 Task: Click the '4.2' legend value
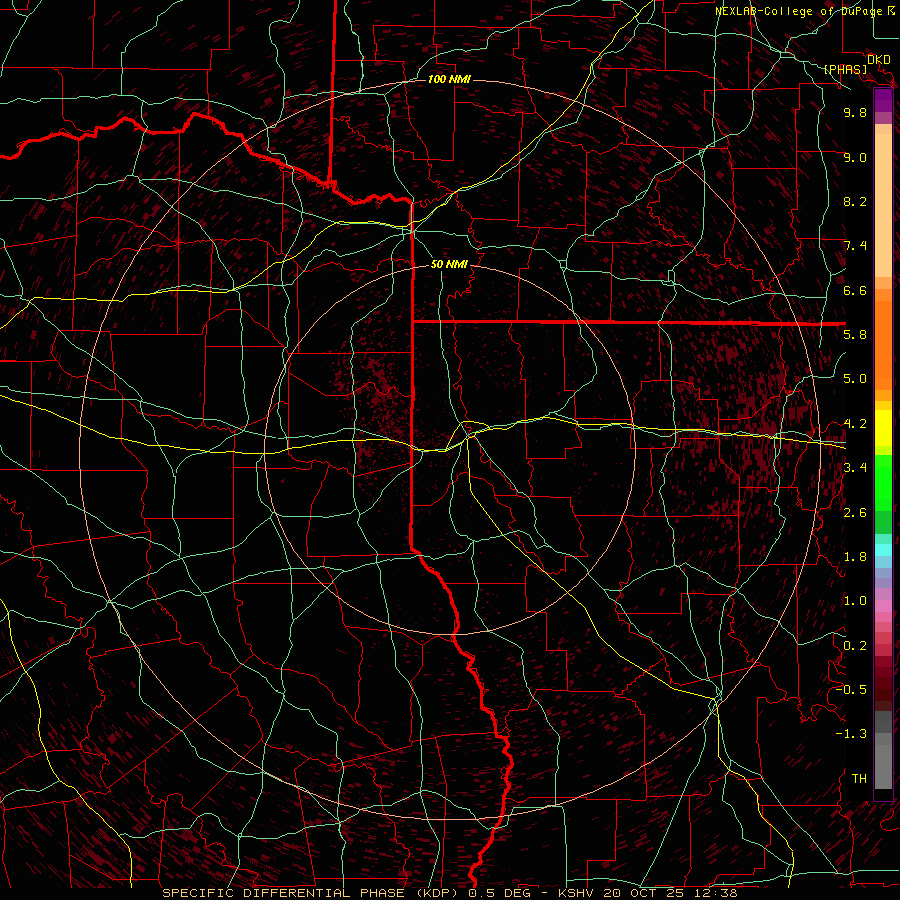point(855,424)
